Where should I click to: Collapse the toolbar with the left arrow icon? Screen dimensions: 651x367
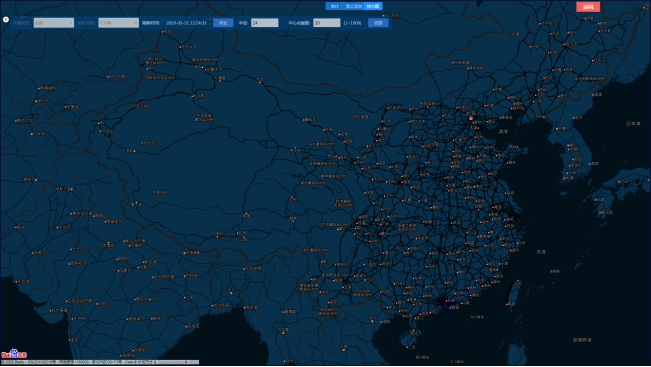pyautogui.click(x=6, y=20)
